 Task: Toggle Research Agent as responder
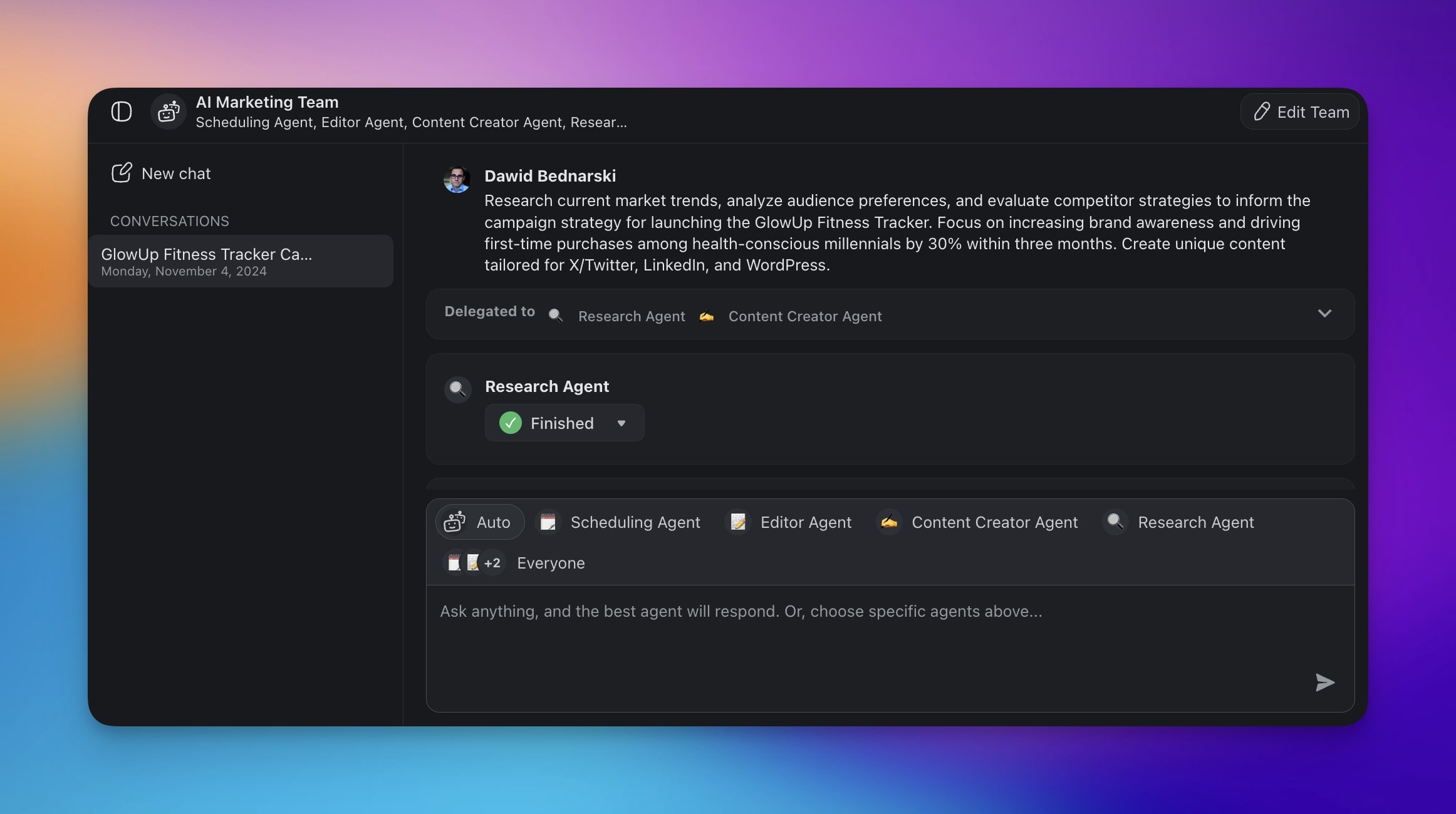point(1195,522)
